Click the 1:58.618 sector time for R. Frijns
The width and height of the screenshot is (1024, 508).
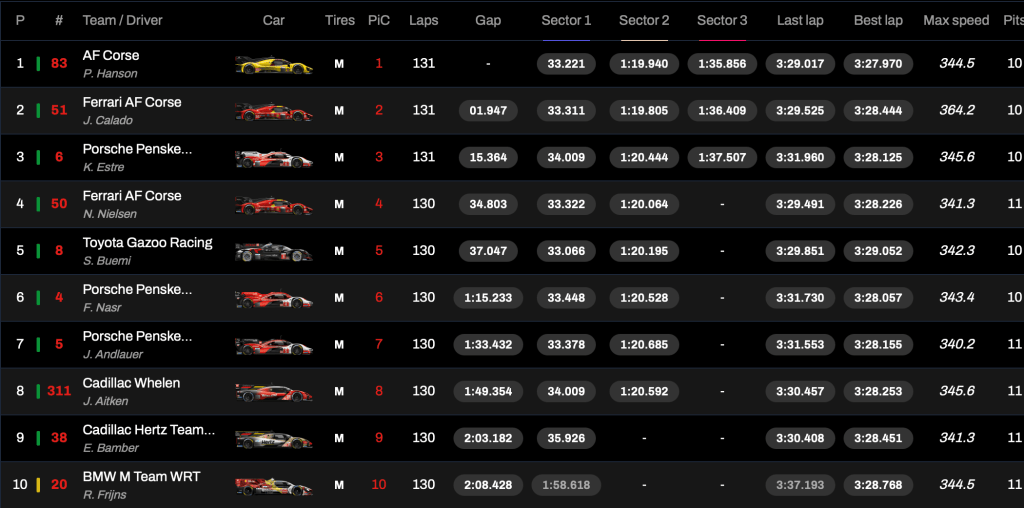pos(566,485)
